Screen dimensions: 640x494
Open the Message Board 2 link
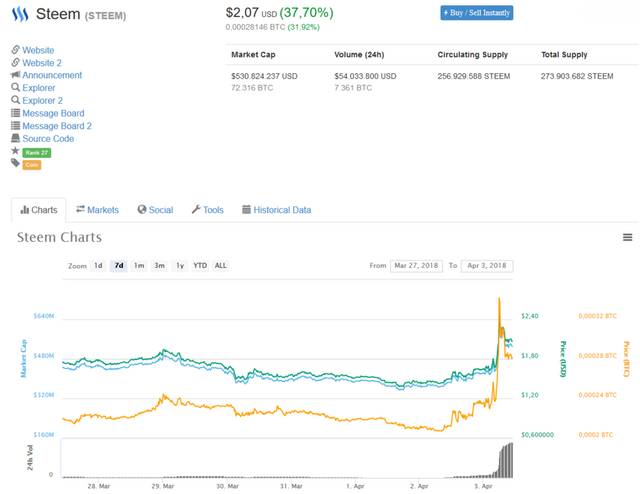57,126
